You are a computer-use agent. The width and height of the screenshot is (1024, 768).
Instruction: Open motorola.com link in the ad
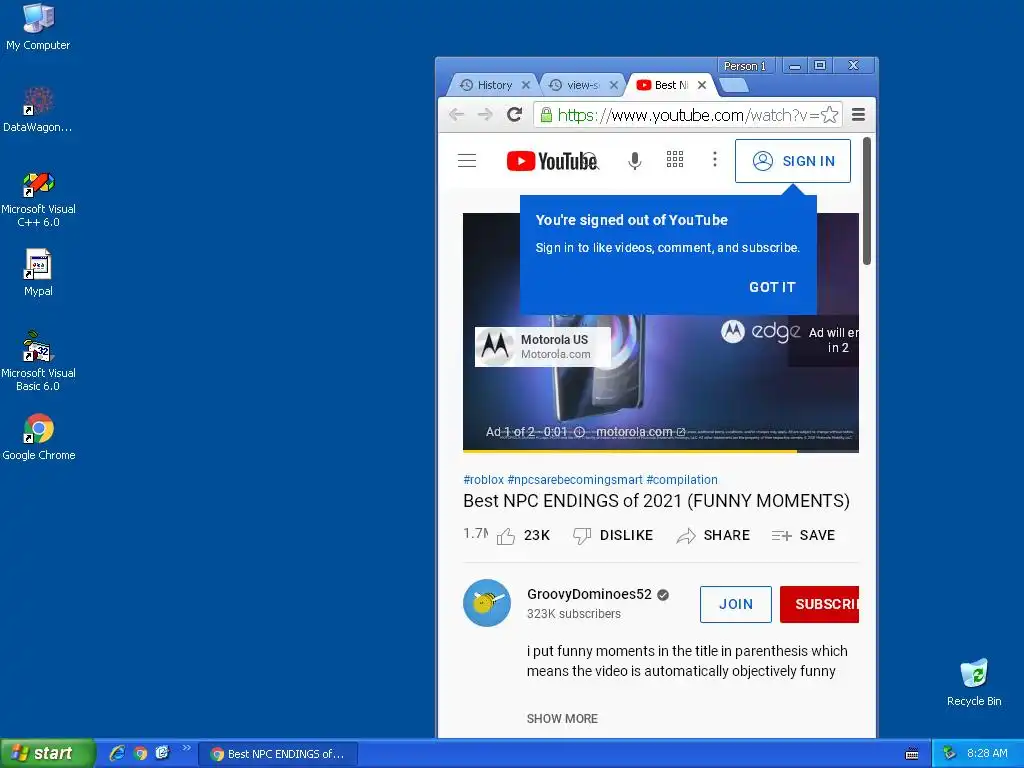(640, 432)
